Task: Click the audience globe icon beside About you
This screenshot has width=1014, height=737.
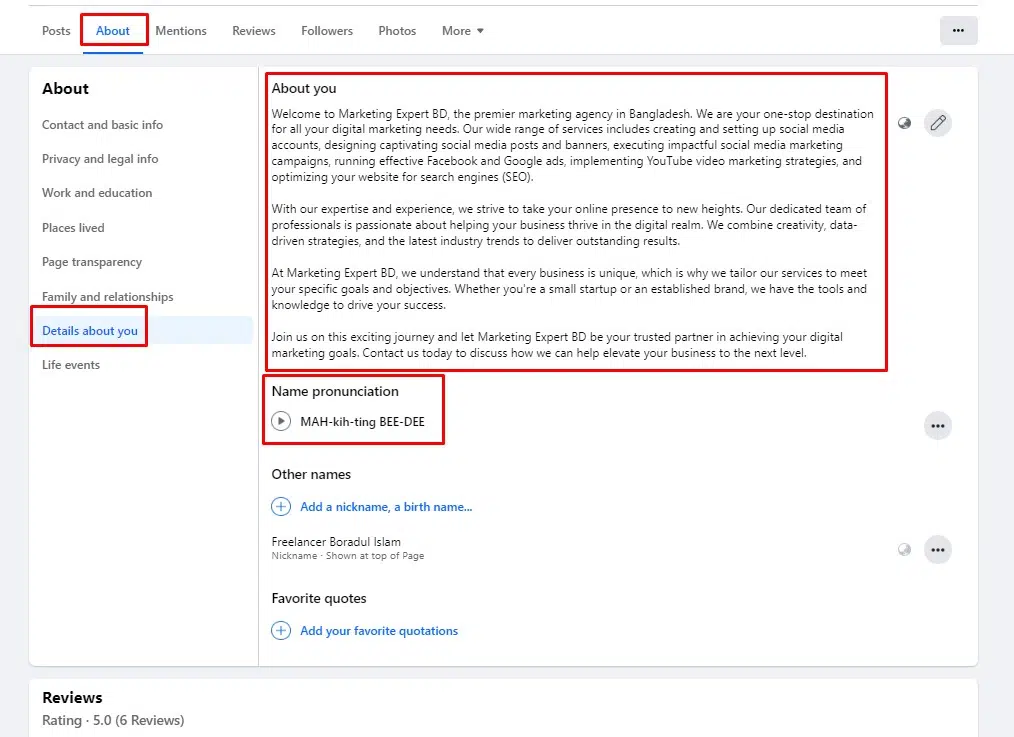Action: click(905, 124)
